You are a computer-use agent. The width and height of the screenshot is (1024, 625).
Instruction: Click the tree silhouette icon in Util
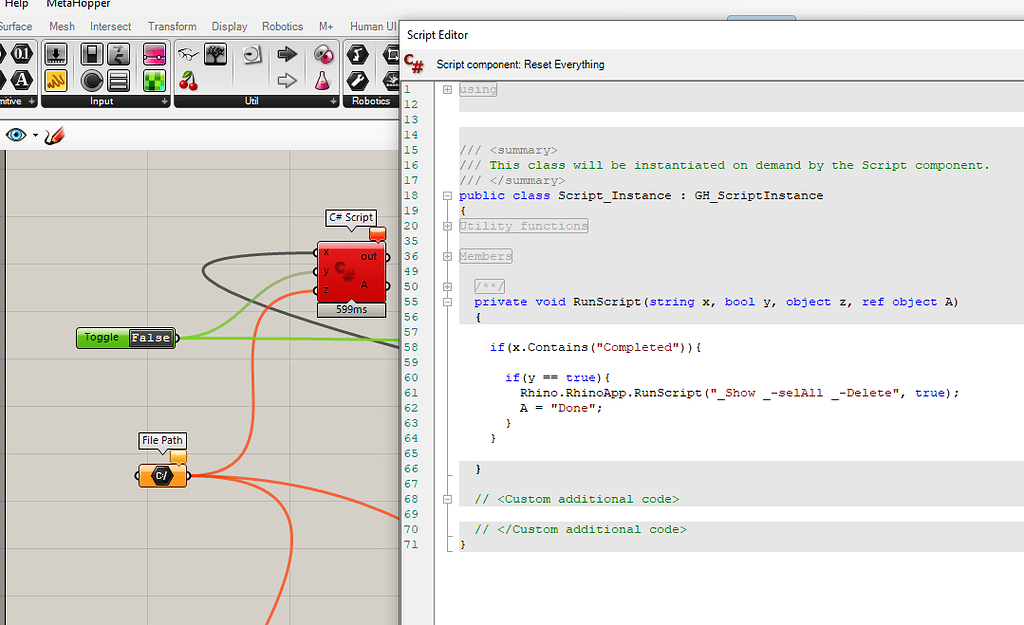point(215,54)
